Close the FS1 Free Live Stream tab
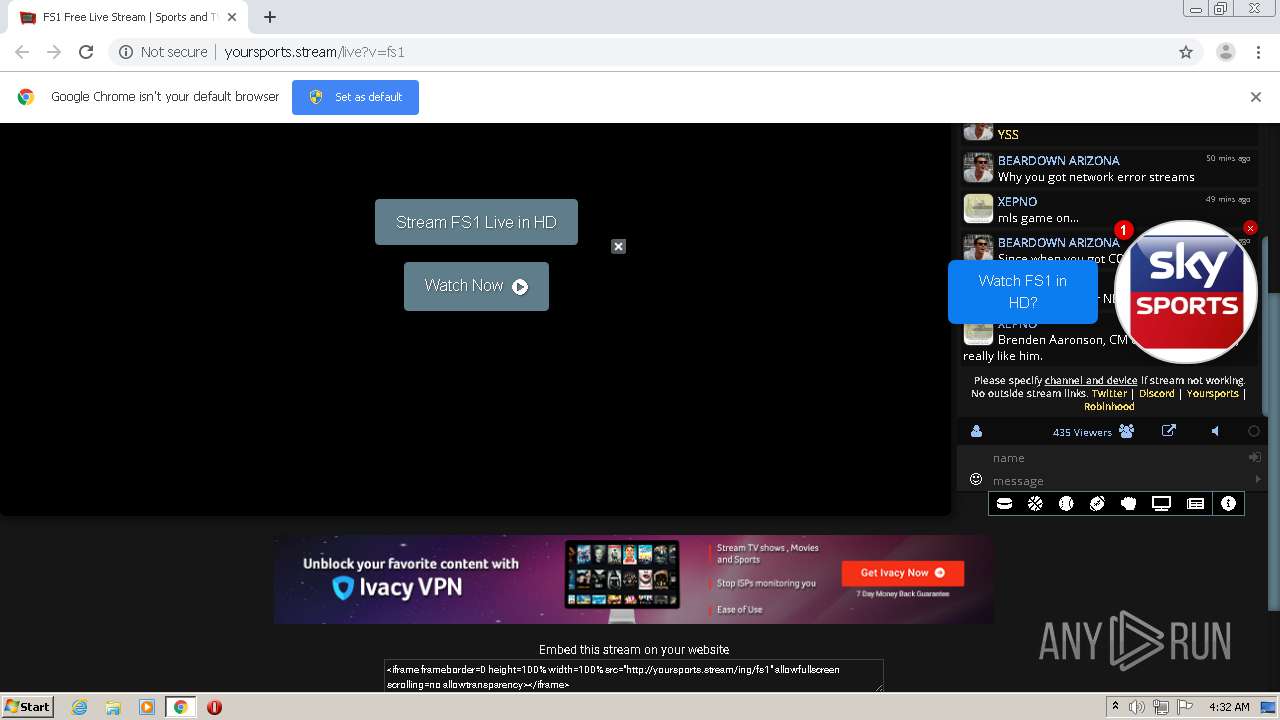The width and height of the screenshot is (1280, 720). [x=231, y=17]
